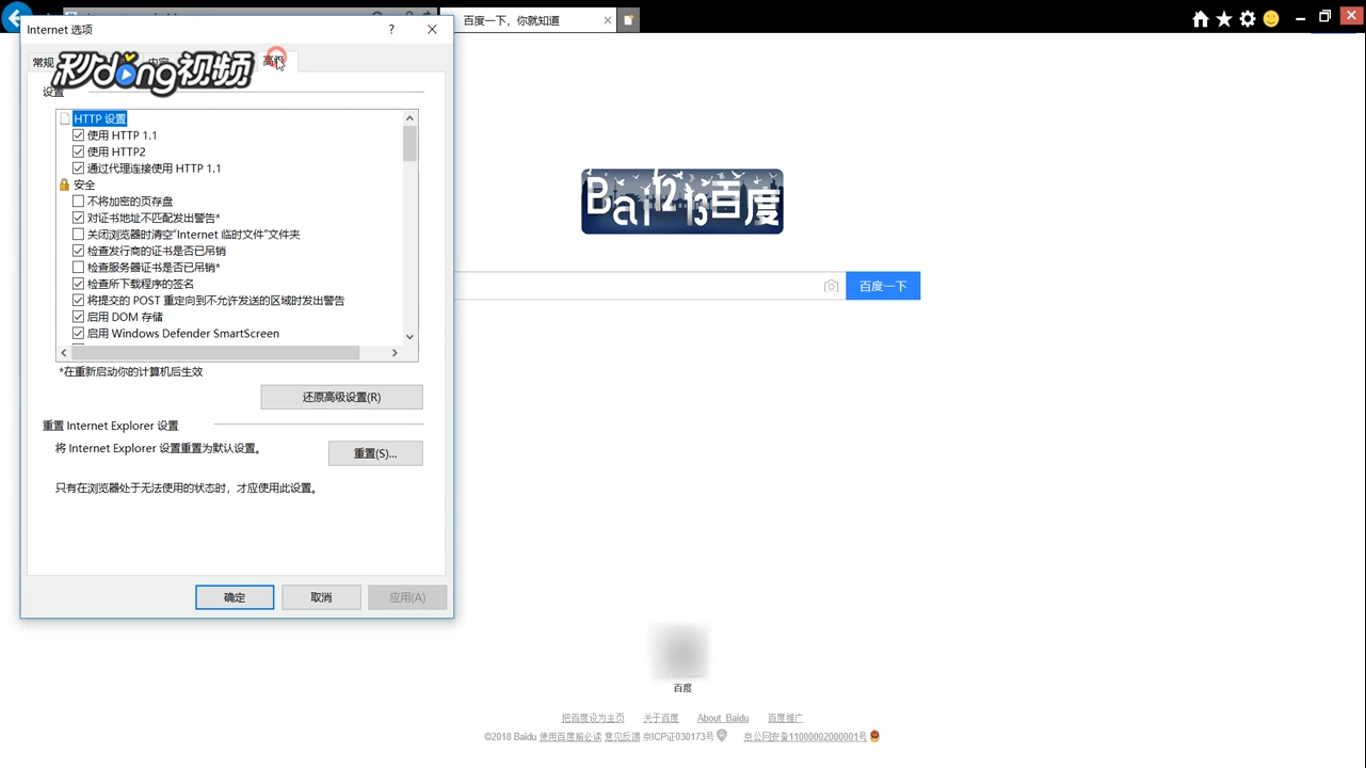Enable 关闭浏览器时清空 Internet 临时文件 checkbox
Screen dimensions: 1366x768
pyautogui.click(x=79, y=234)
